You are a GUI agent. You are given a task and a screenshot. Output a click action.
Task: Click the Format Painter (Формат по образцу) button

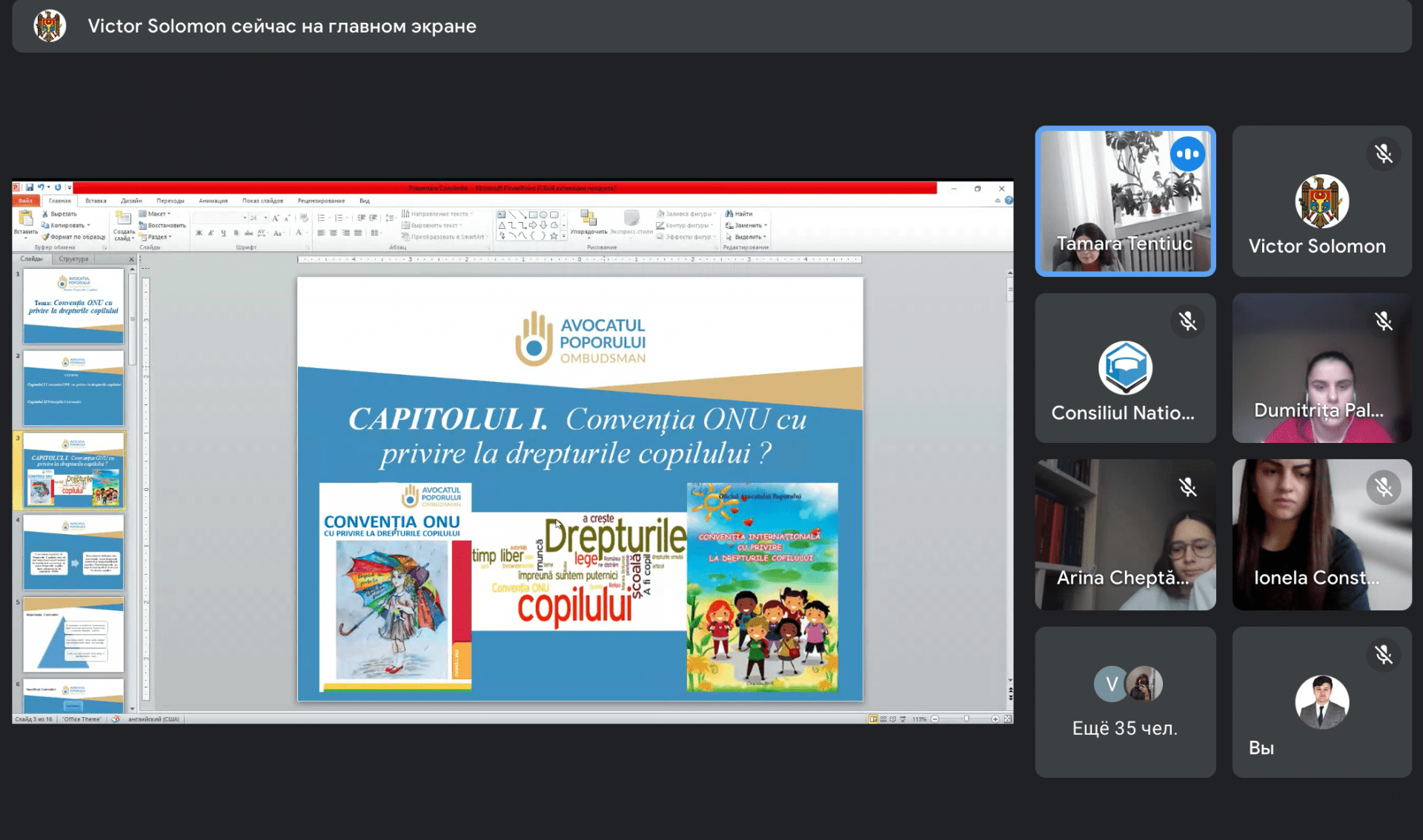coord(73,237)
